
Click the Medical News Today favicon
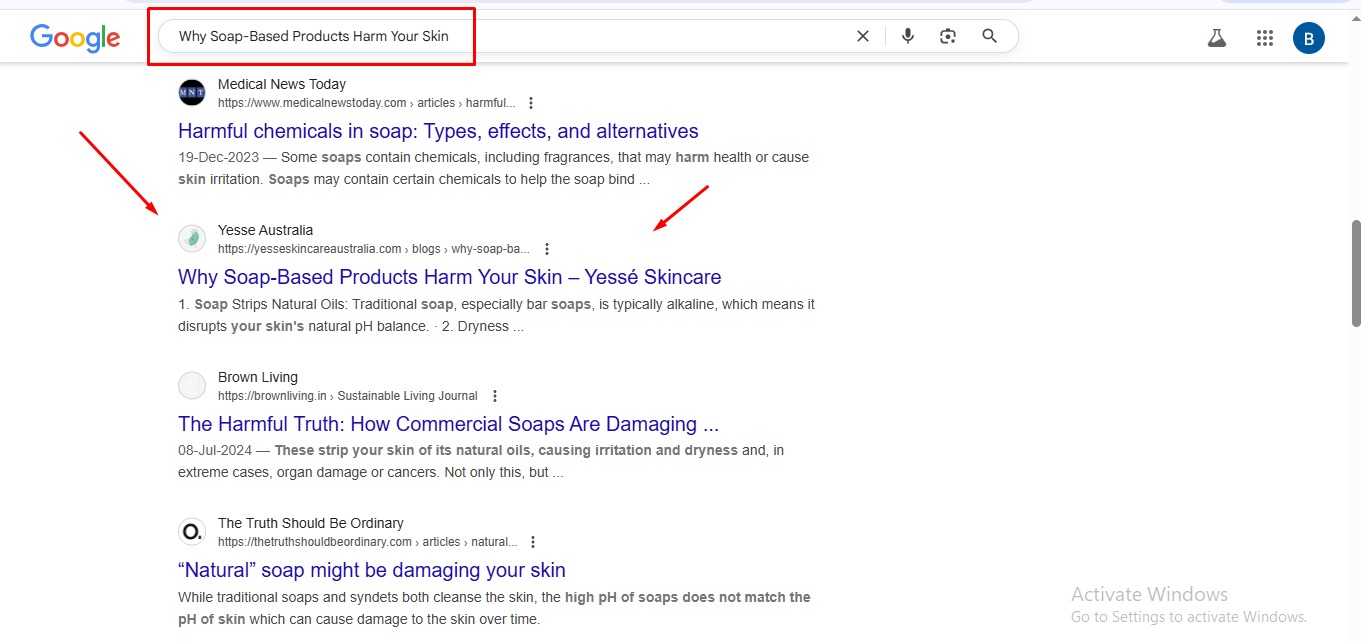coord(192,93)
